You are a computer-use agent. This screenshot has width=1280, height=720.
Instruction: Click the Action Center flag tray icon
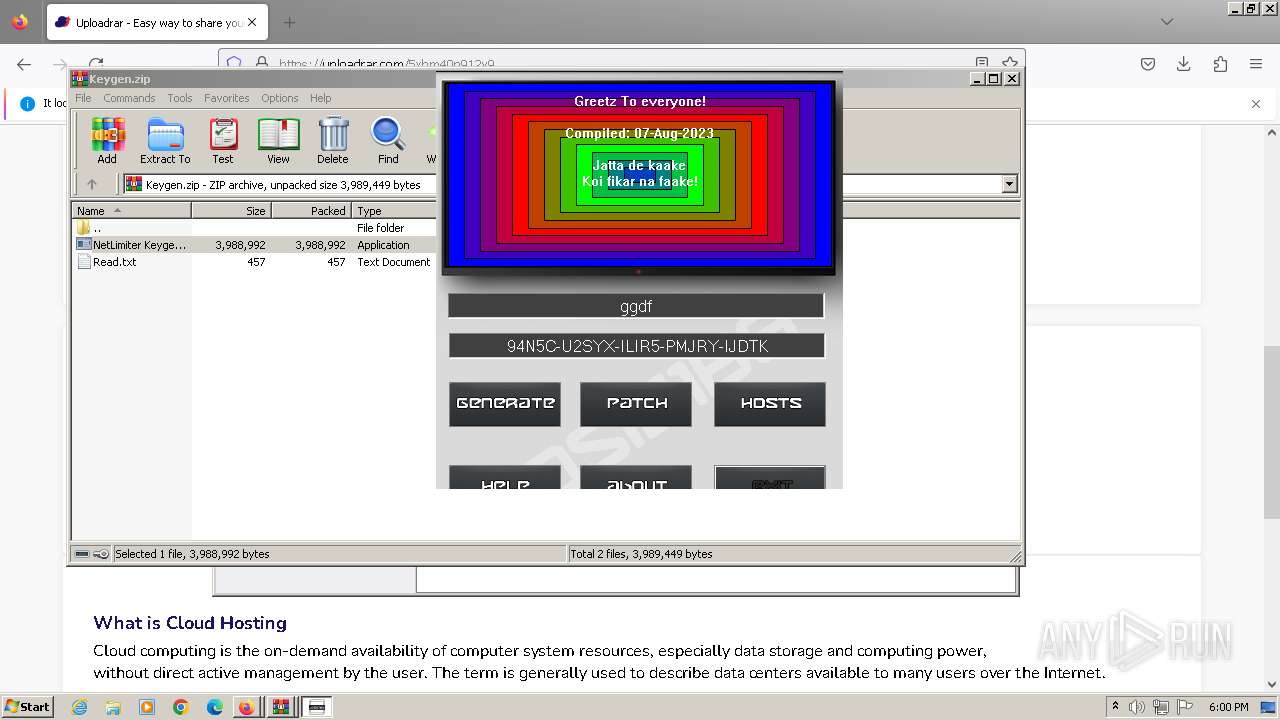(x=1184, y=707)
